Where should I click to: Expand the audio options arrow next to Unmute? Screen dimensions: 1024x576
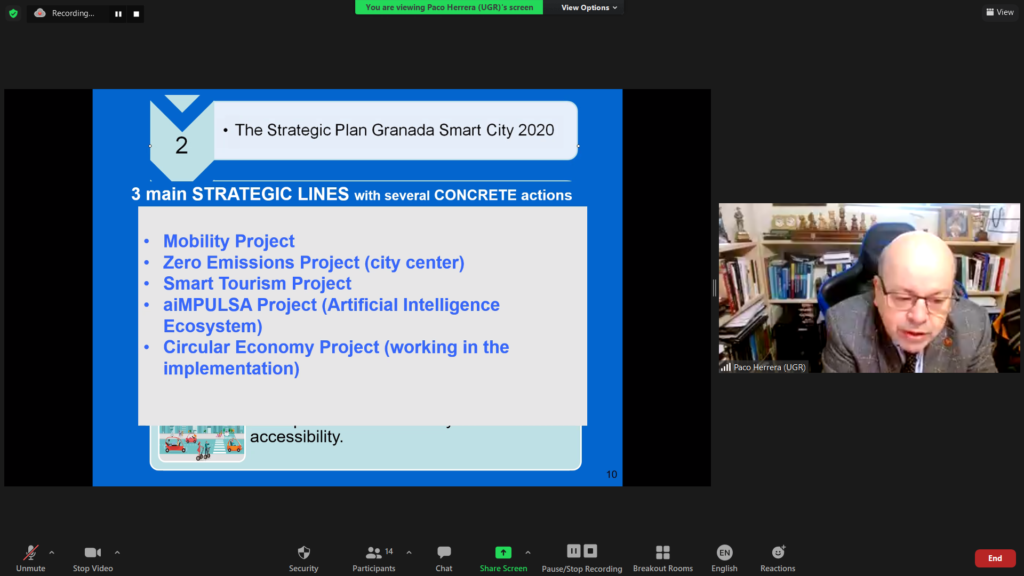(52, 552)
